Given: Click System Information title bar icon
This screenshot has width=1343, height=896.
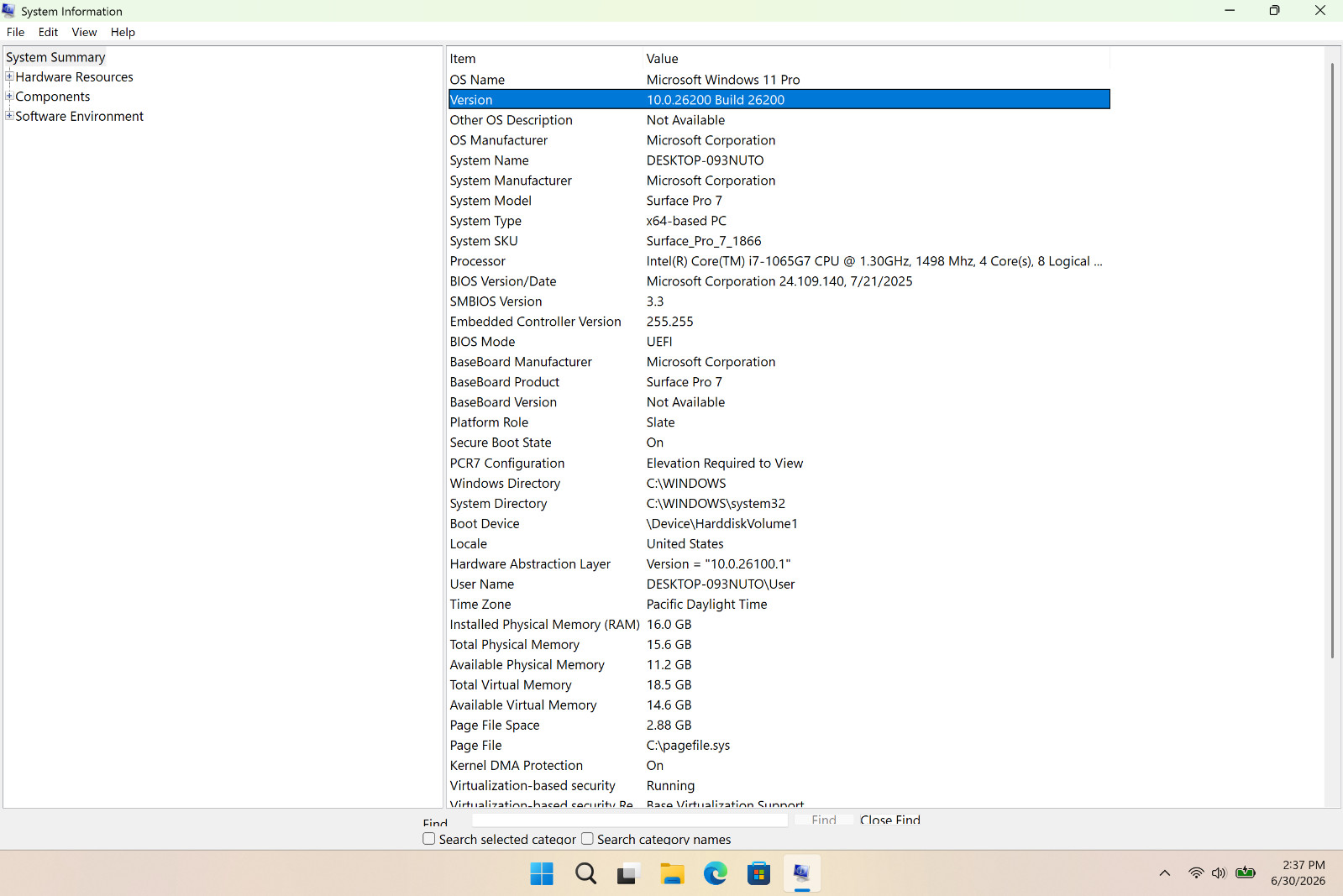Looking at the screenshot, I should (x=9, y=11).
